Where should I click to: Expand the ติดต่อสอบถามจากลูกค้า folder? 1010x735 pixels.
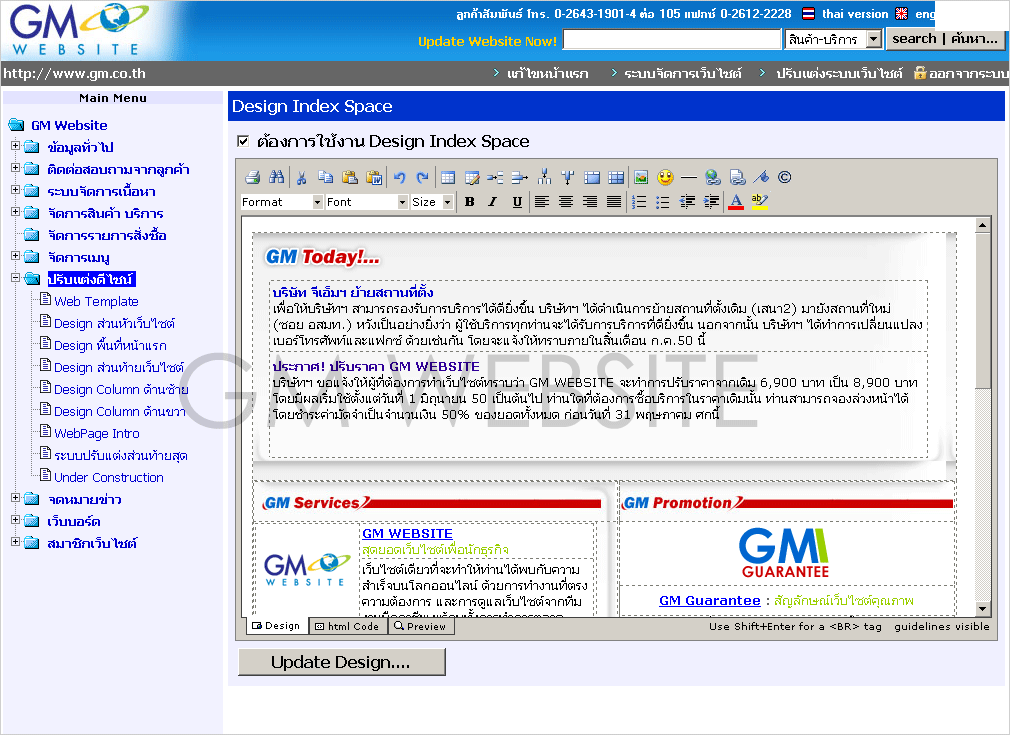tap(15, 167)
